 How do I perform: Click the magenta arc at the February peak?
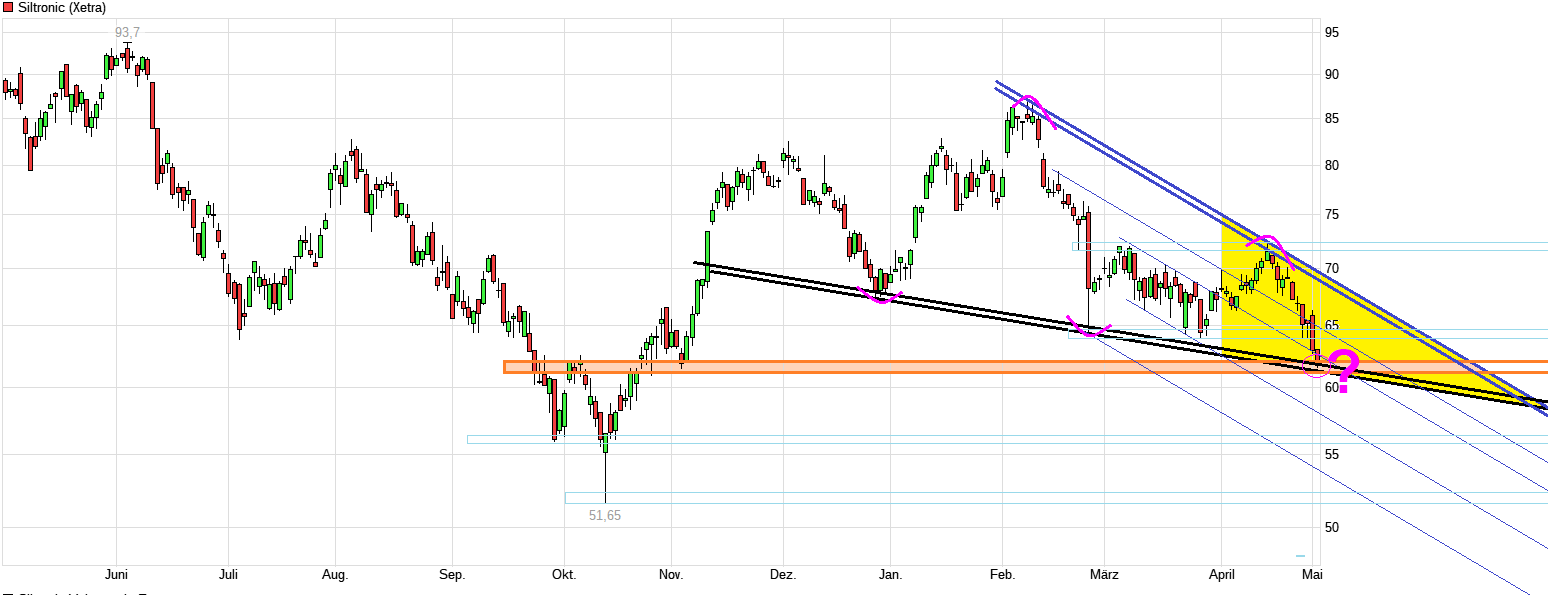pyautogui.click(x=1029, y=103)
